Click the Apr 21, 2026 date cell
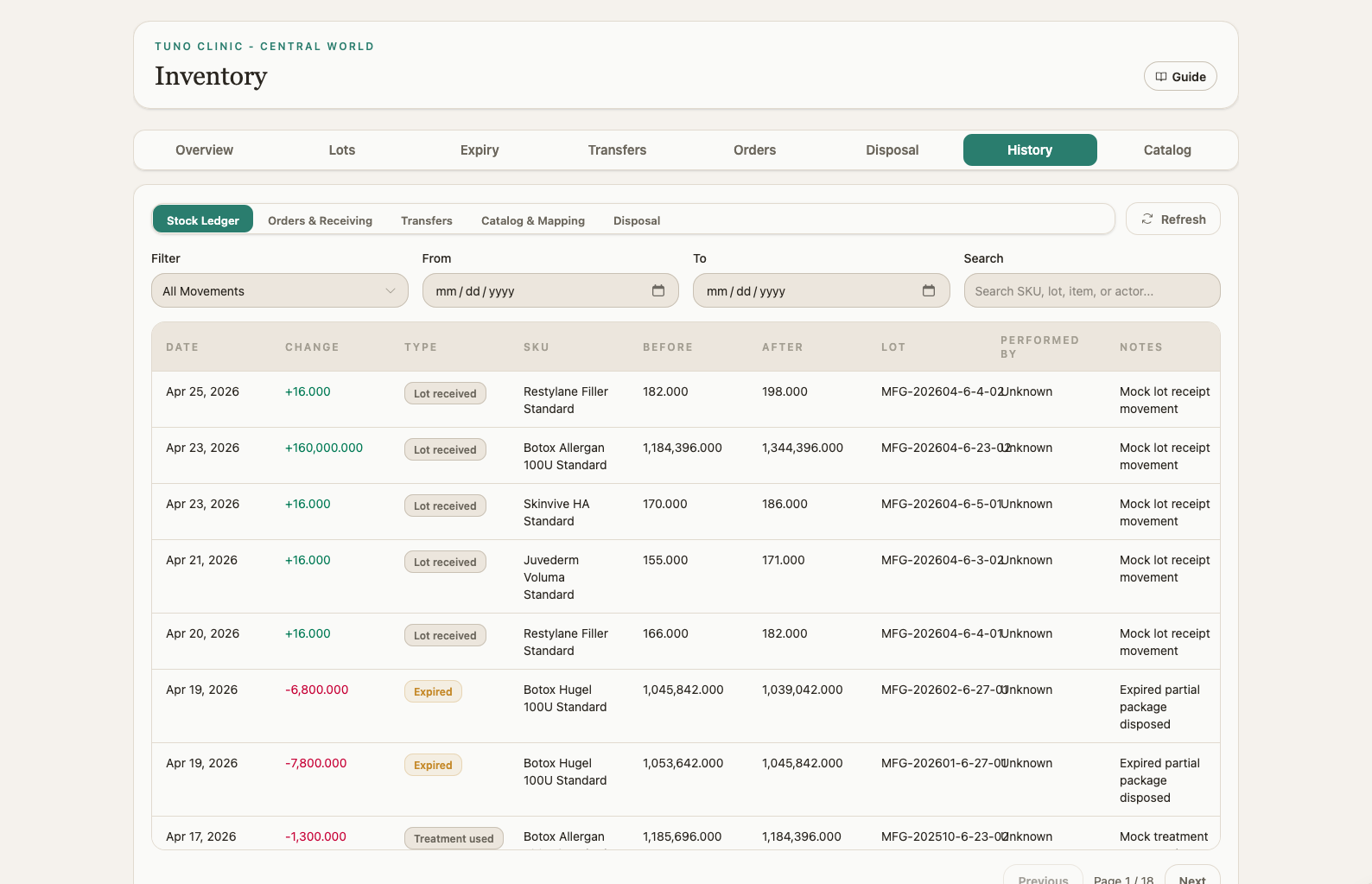The width and height of the screenshot is (1372, 884). tap(201, 560)
